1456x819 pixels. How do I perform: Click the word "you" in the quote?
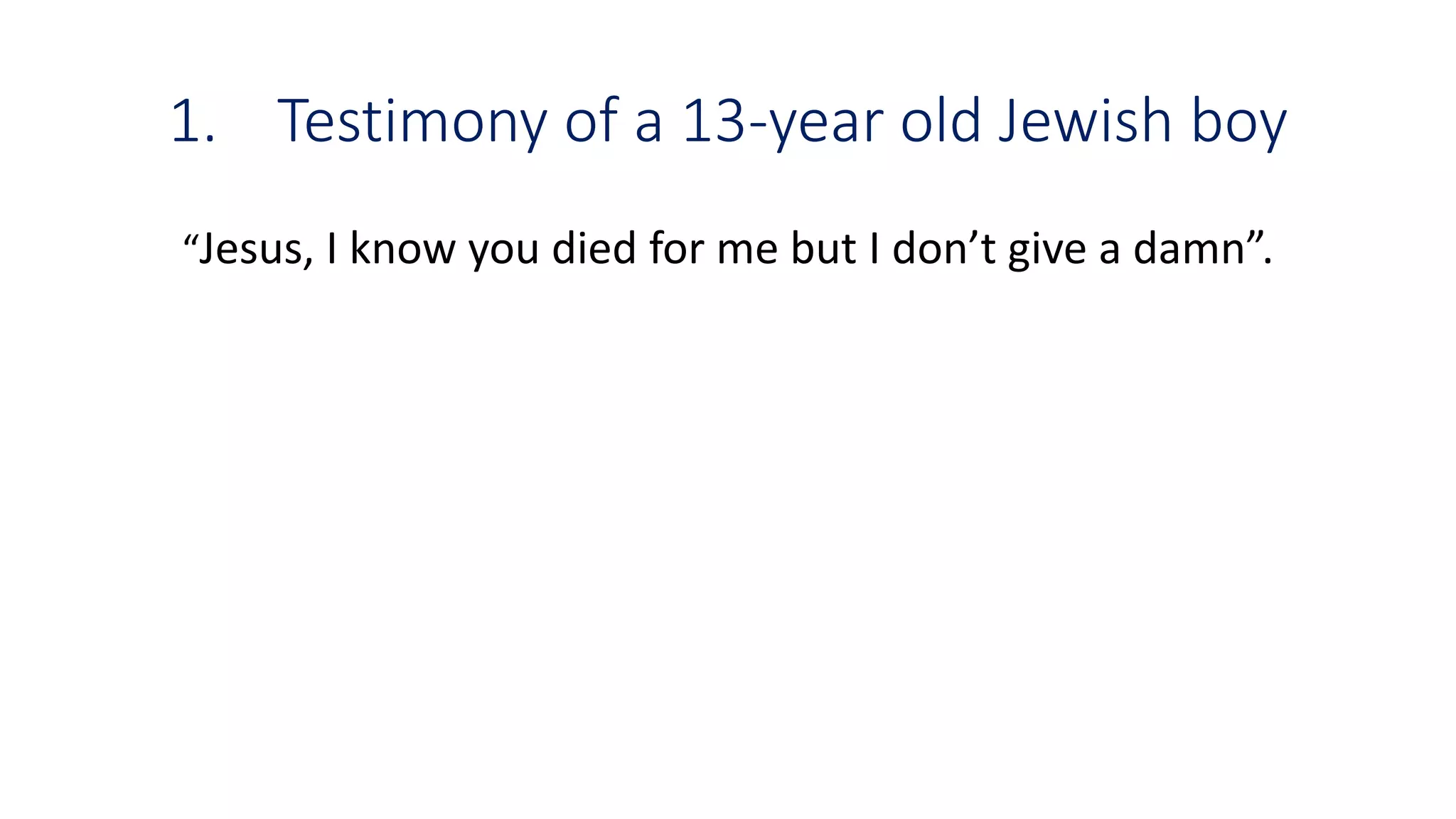[x=504, y=252]
